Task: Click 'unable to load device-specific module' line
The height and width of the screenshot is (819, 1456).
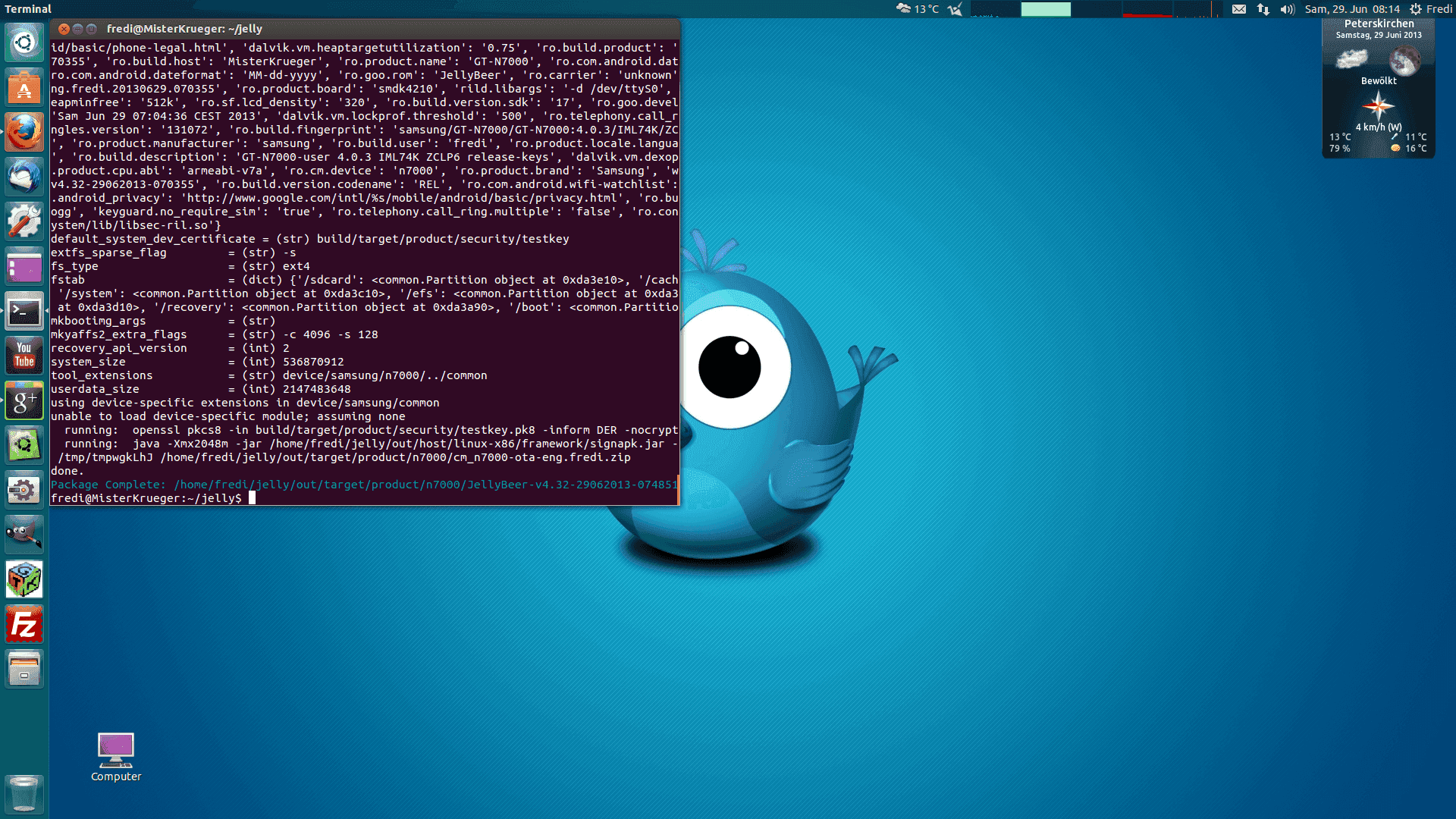Action: [x=228, y=416]
